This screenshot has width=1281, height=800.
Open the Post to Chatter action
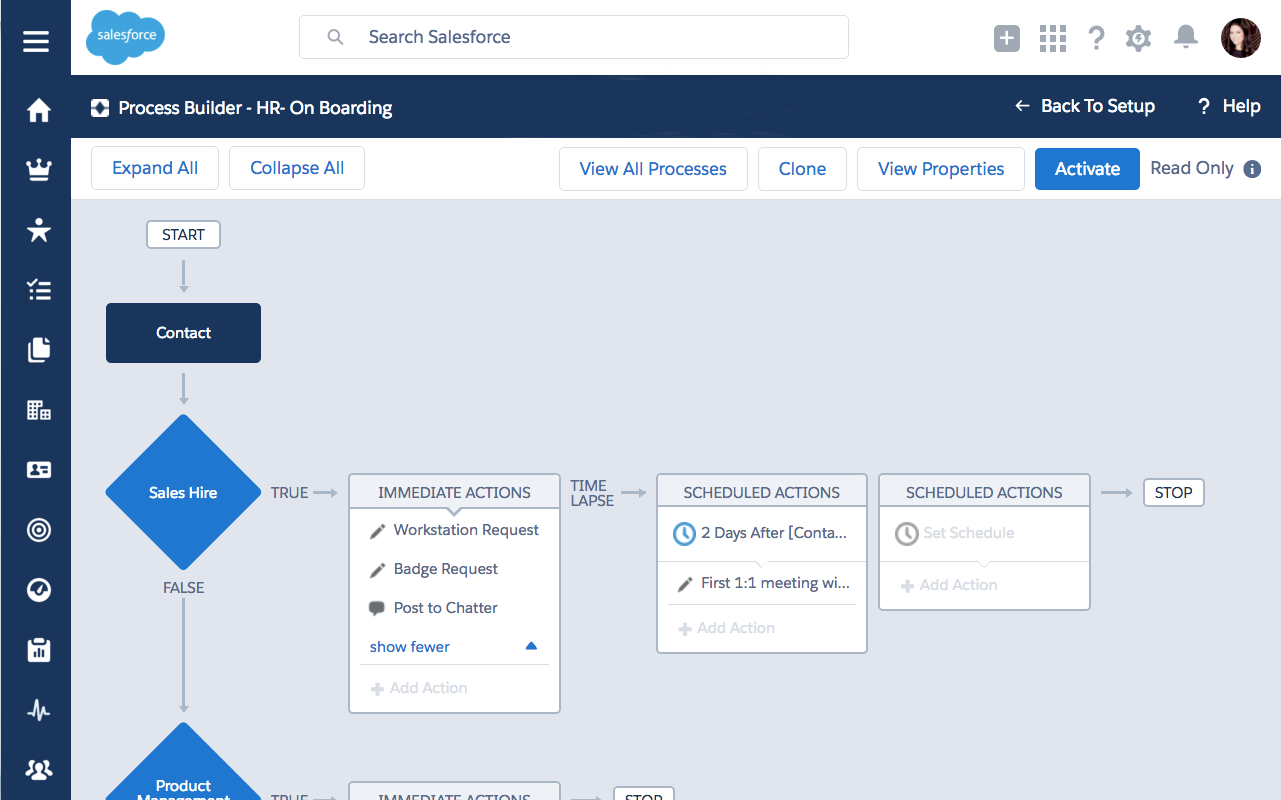coord(446,608)
